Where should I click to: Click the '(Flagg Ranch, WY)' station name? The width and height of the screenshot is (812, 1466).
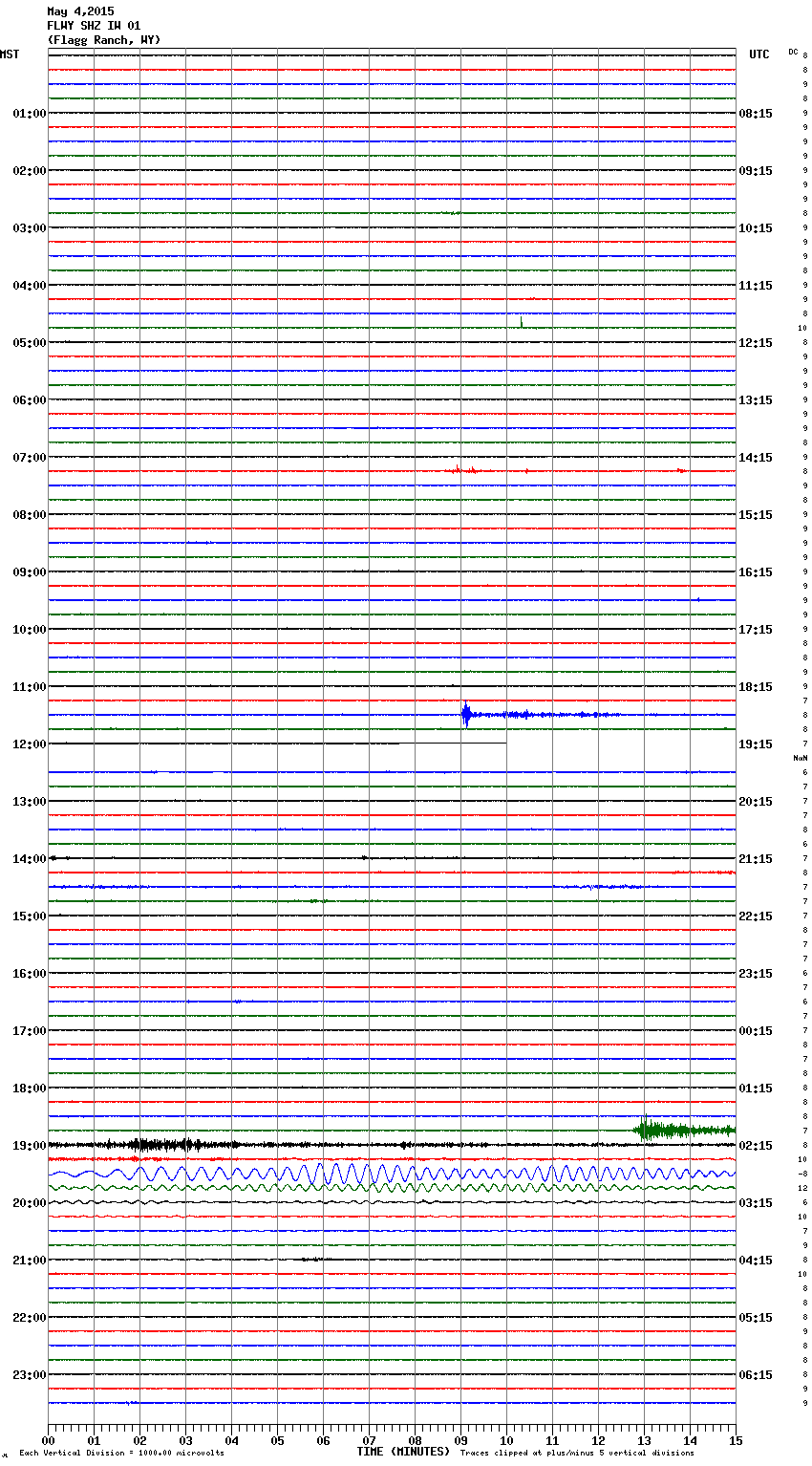(x=104, y=40)
